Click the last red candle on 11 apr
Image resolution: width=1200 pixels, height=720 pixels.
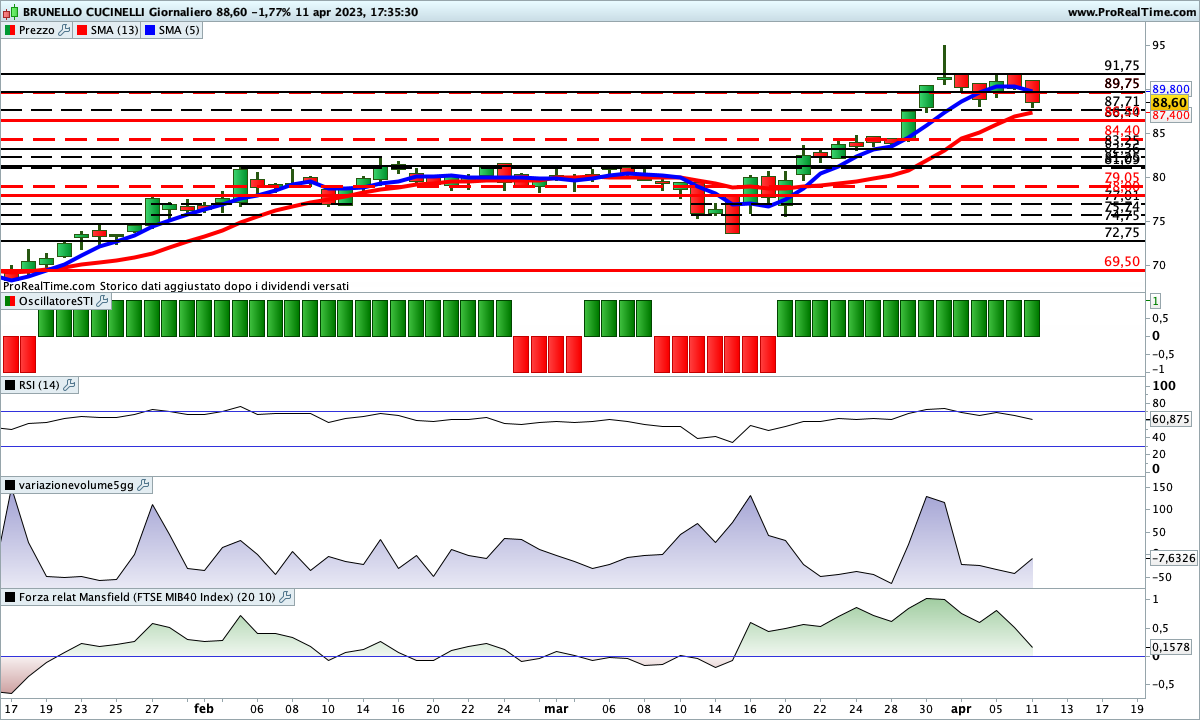[x=1032, y=92]
